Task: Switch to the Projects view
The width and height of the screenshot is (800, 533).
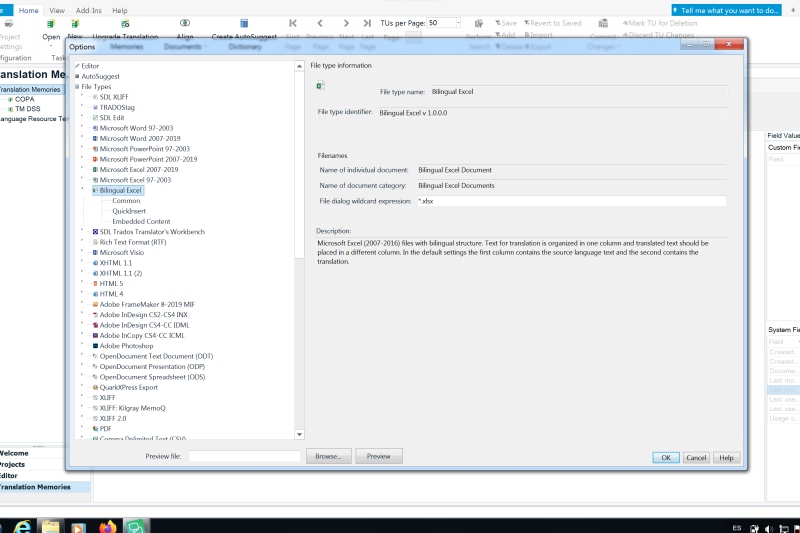Action: point(12,464)
